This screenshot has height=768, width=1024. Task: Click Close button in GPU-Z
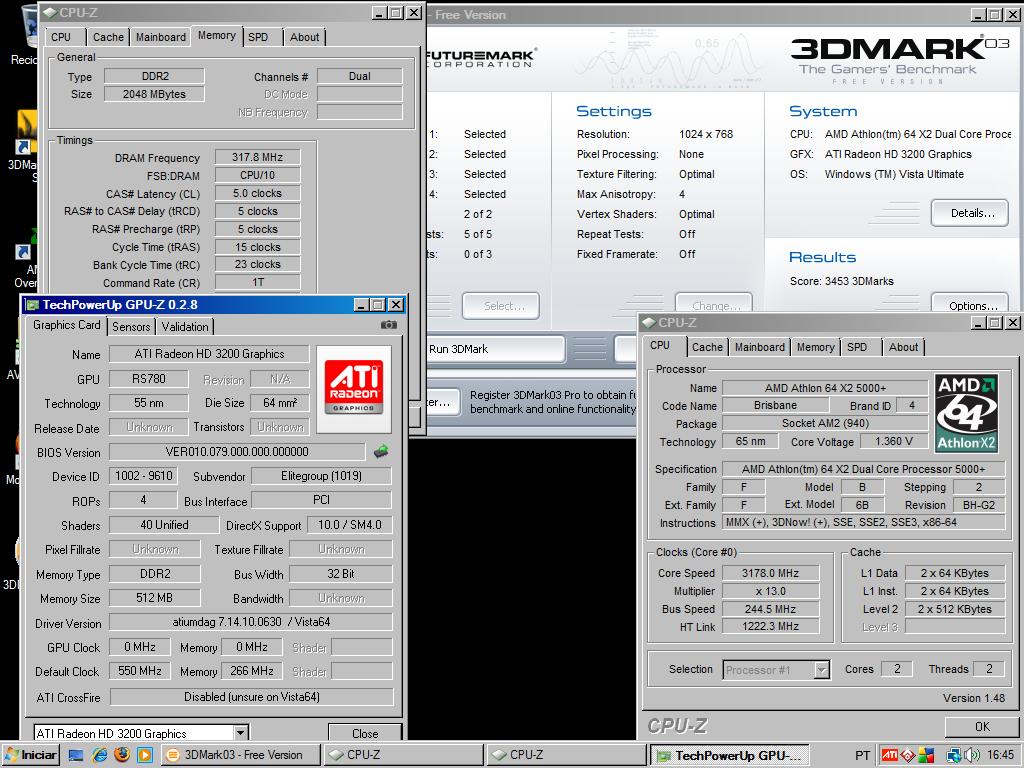pos(365,733)
